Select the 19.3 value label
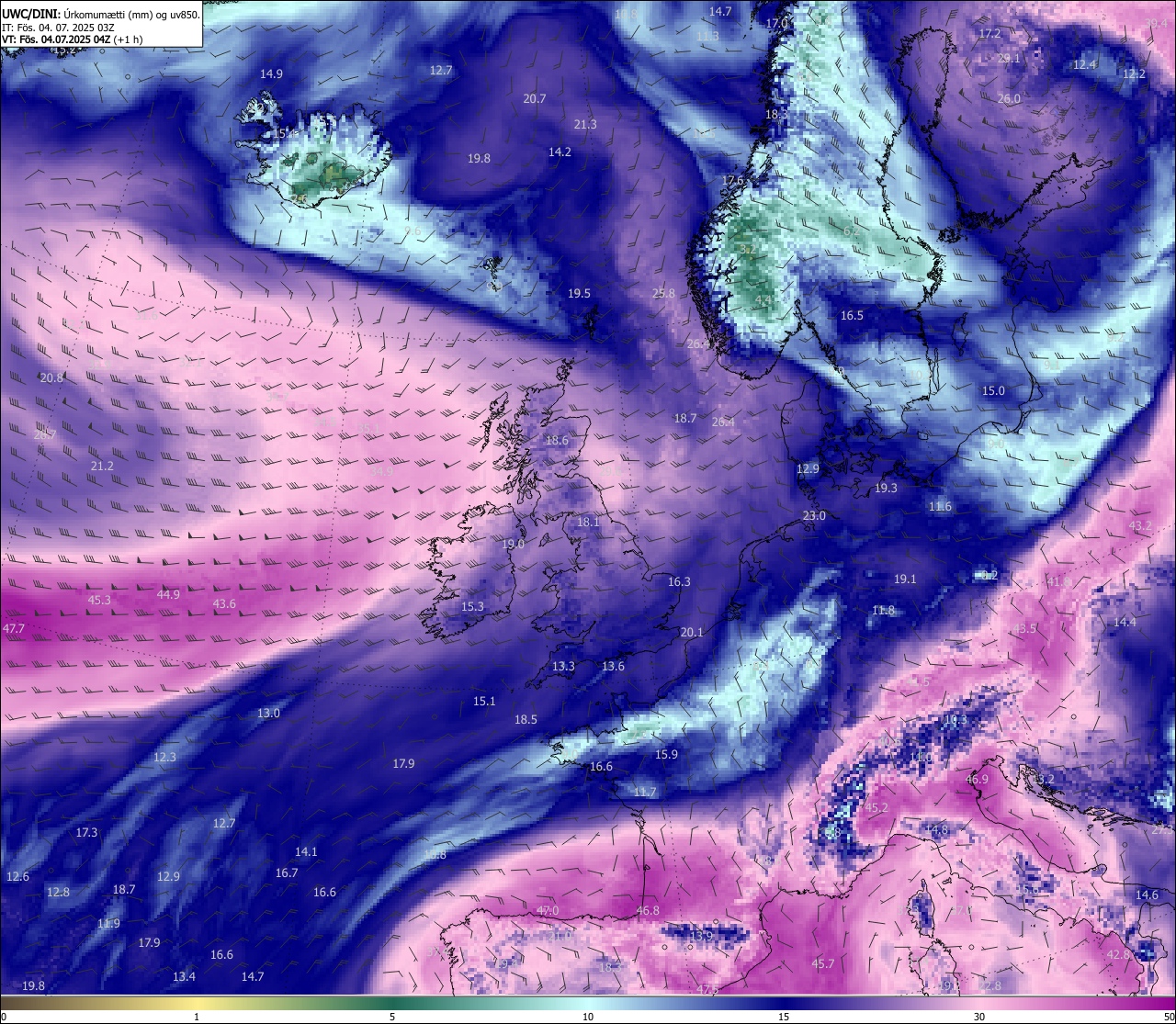Screen dimensions: 1176x1024 [x=886, y=488]
